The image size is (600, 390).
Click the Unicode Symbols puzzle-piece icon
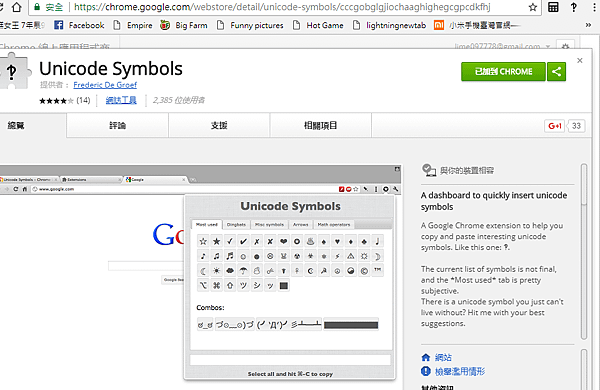coord(14,72)
